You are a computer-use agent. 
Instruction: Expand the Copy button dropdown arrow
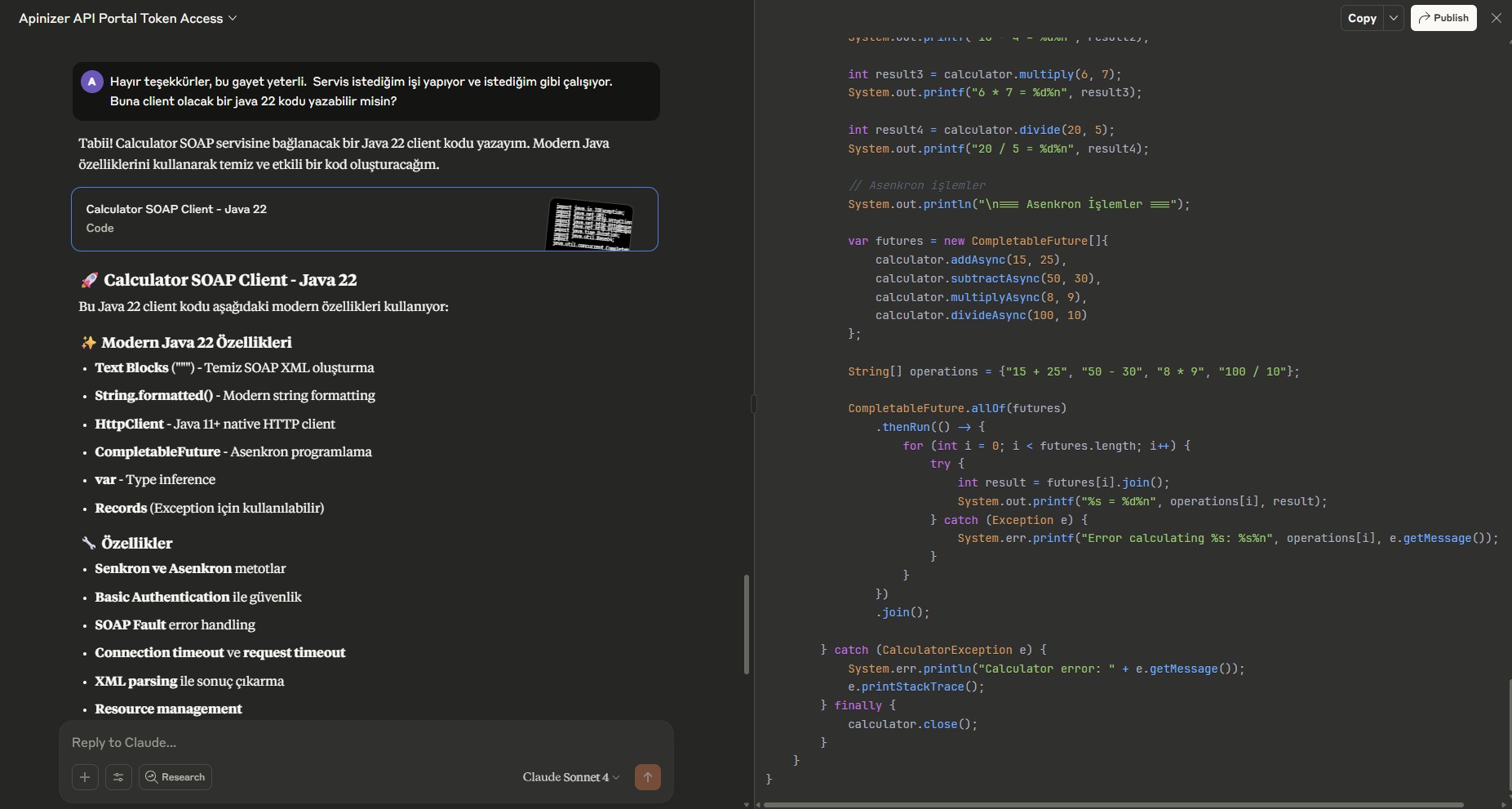[x=1394, y=18]
